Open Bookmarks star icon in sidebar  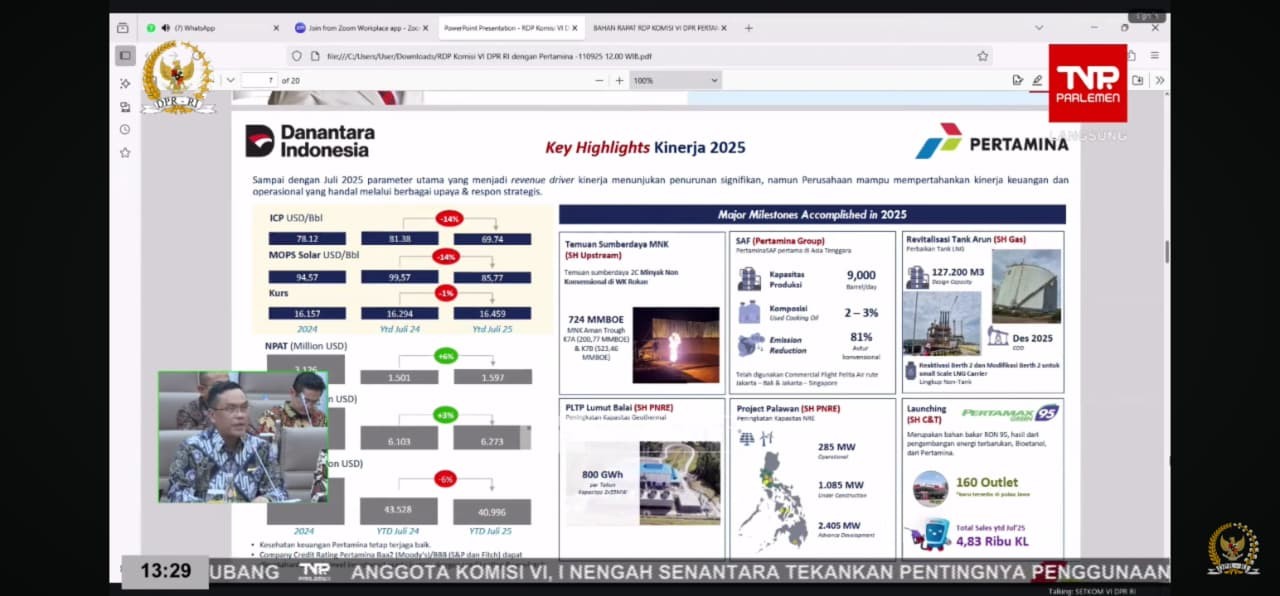125,152
